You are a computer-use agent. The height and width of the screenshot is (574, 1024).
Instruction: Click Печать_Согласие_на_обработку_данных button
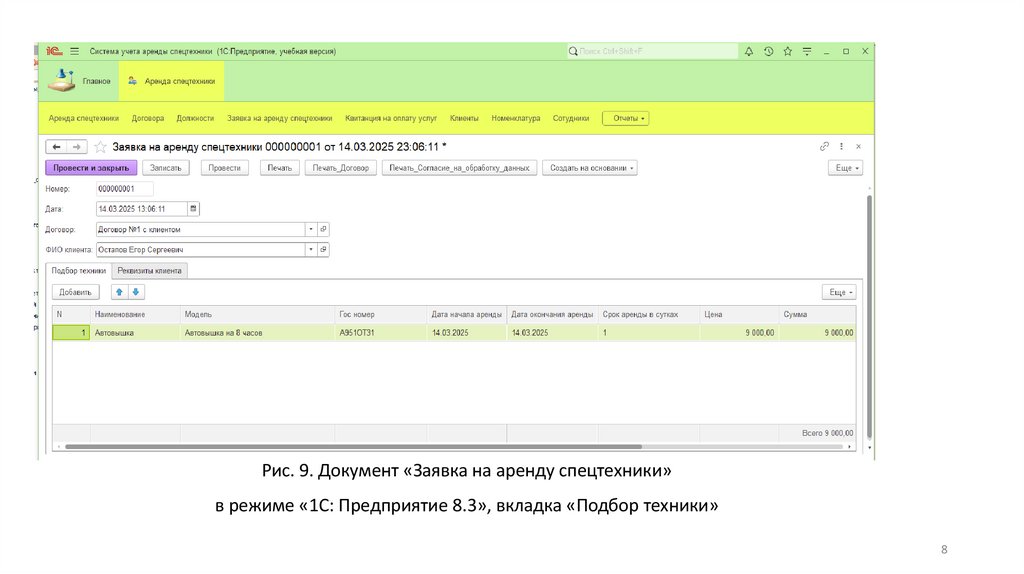(x=460, y=168)
